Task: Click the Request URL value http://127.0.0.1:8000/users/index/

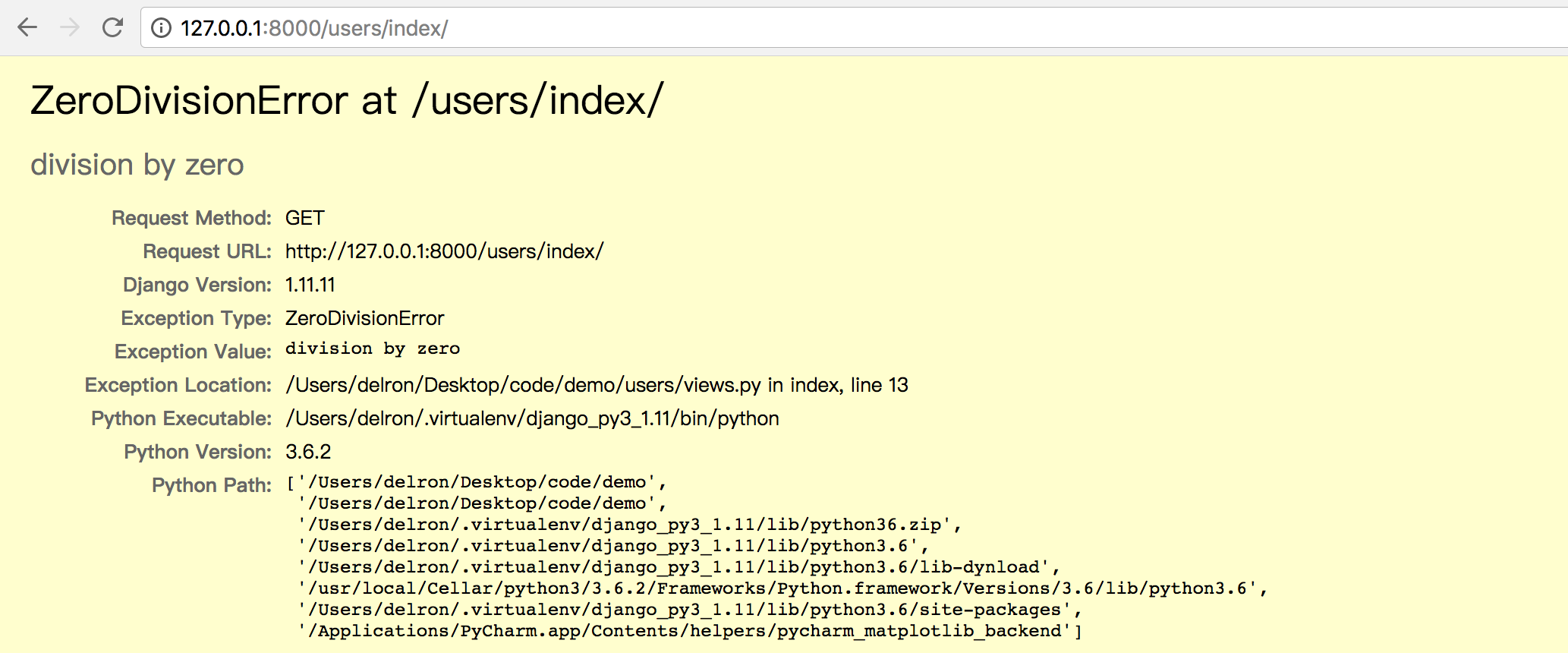Action: tap(444, 251)
